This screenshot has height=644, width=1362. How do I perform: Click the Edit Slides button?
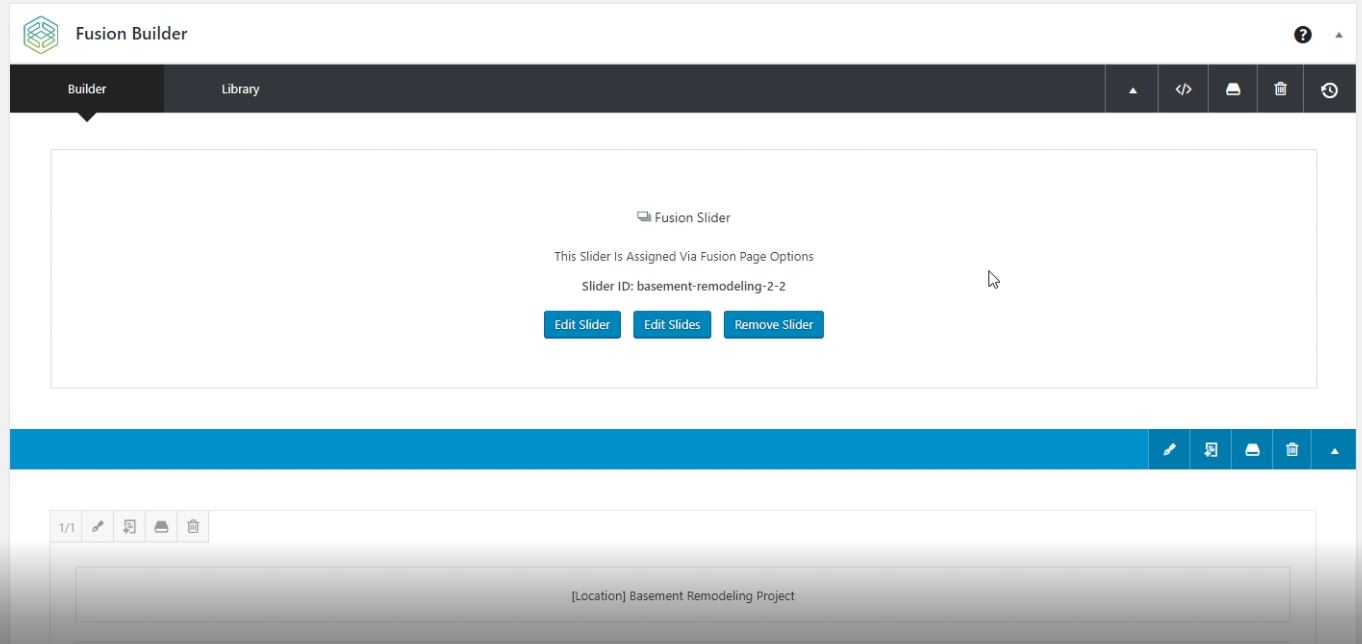coord(672,324)
